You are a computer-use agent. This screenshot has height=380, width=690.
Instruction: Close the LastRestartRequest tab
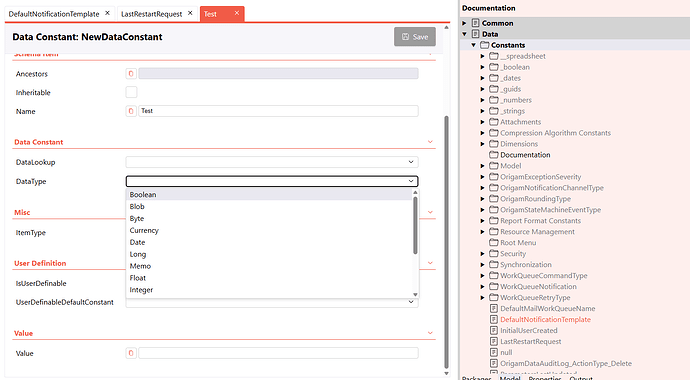tap(190, 13)
